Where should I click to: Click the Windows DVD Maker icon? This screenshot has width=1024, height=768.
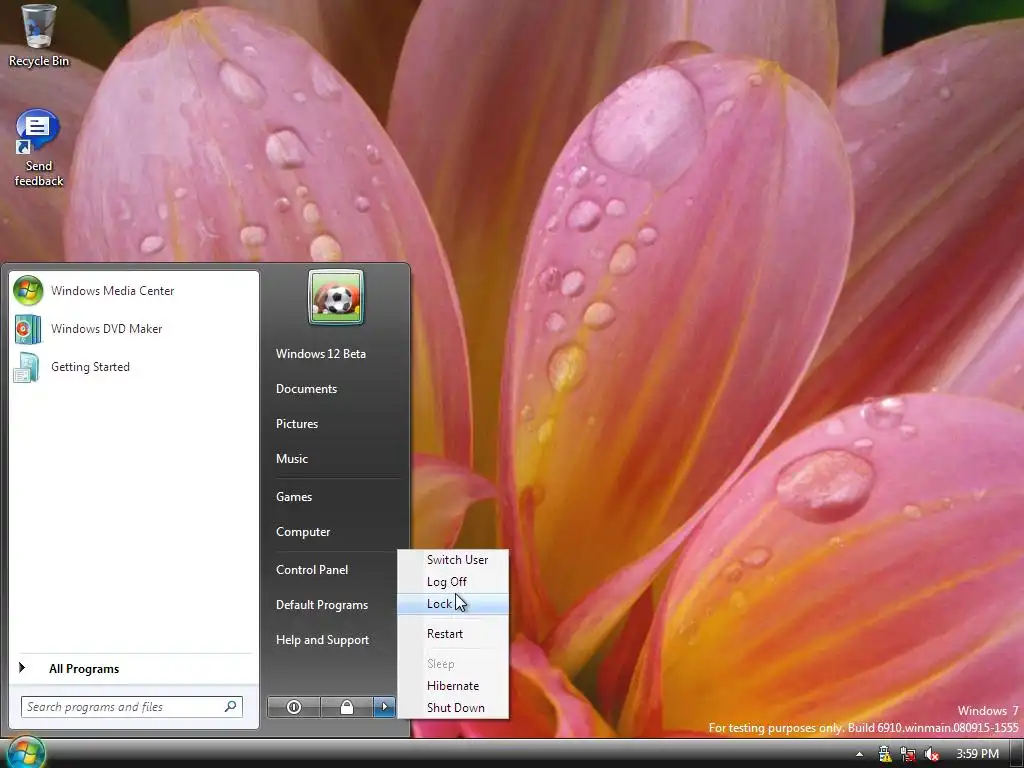pos(28,328)
